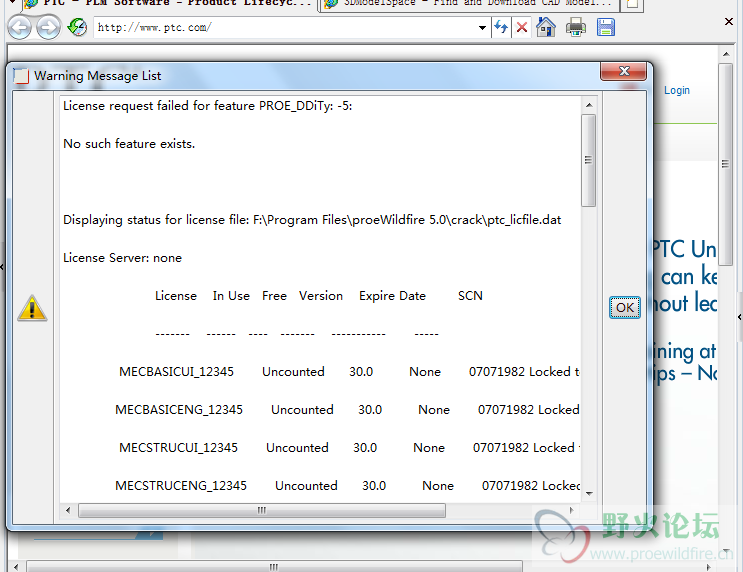The height and width of the screenshot is (572, 743).
Task: Click browser page scroll left arrow
Action: tap(16, 566)
